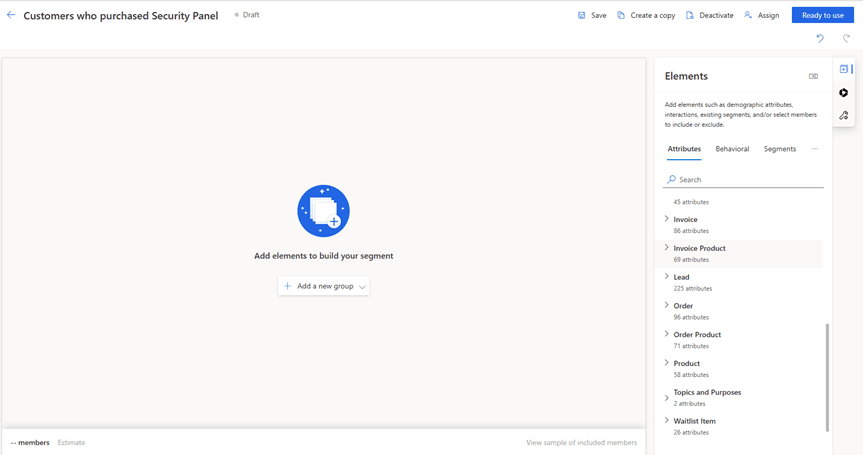Image resolution: width=863 pixels, height=455 pixels.
Task: Click the undo arrow icon
Action: pyautogui.click(x=820, y=38)
